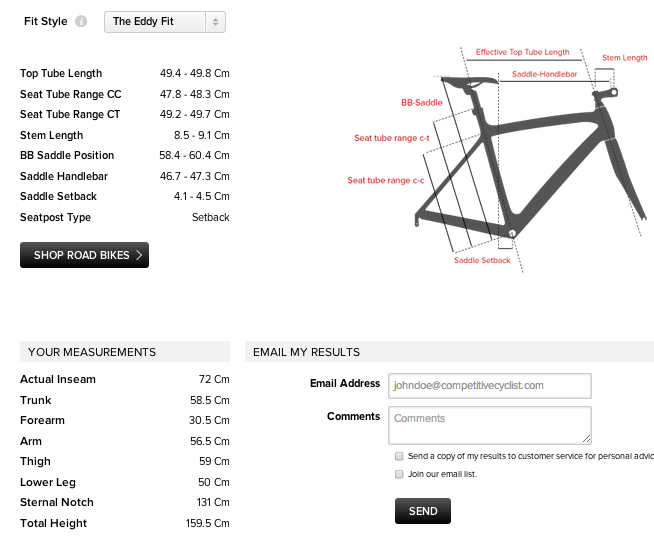Click the Stem Length diagram label

tap(625, 58)
